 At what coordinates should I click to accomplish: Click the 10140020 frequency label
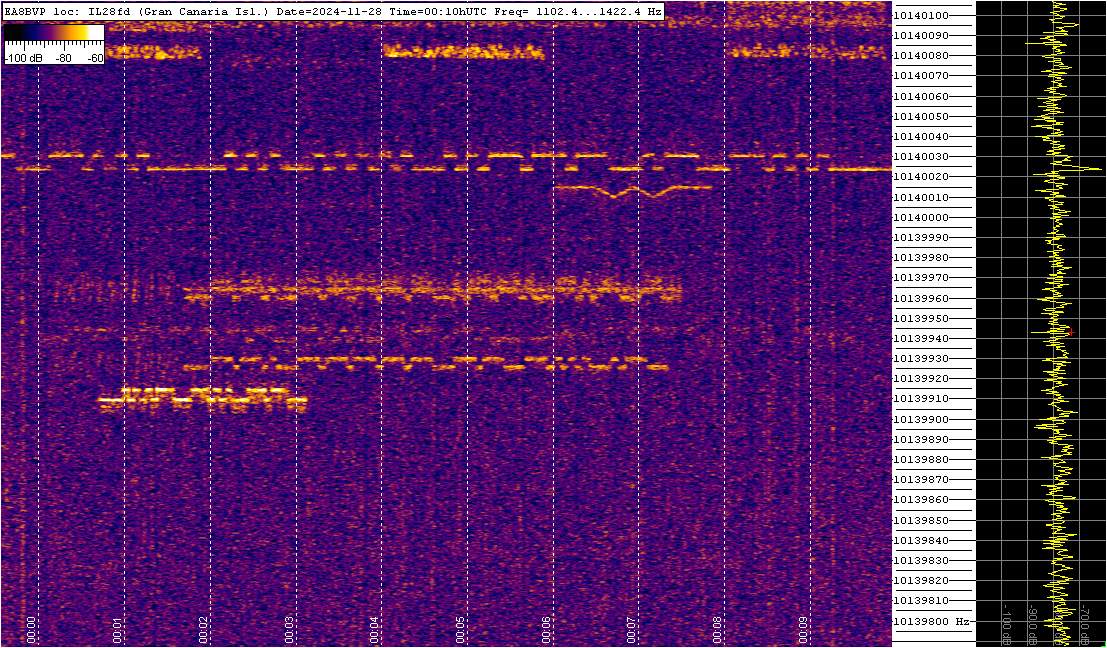(x=921, y=177)
